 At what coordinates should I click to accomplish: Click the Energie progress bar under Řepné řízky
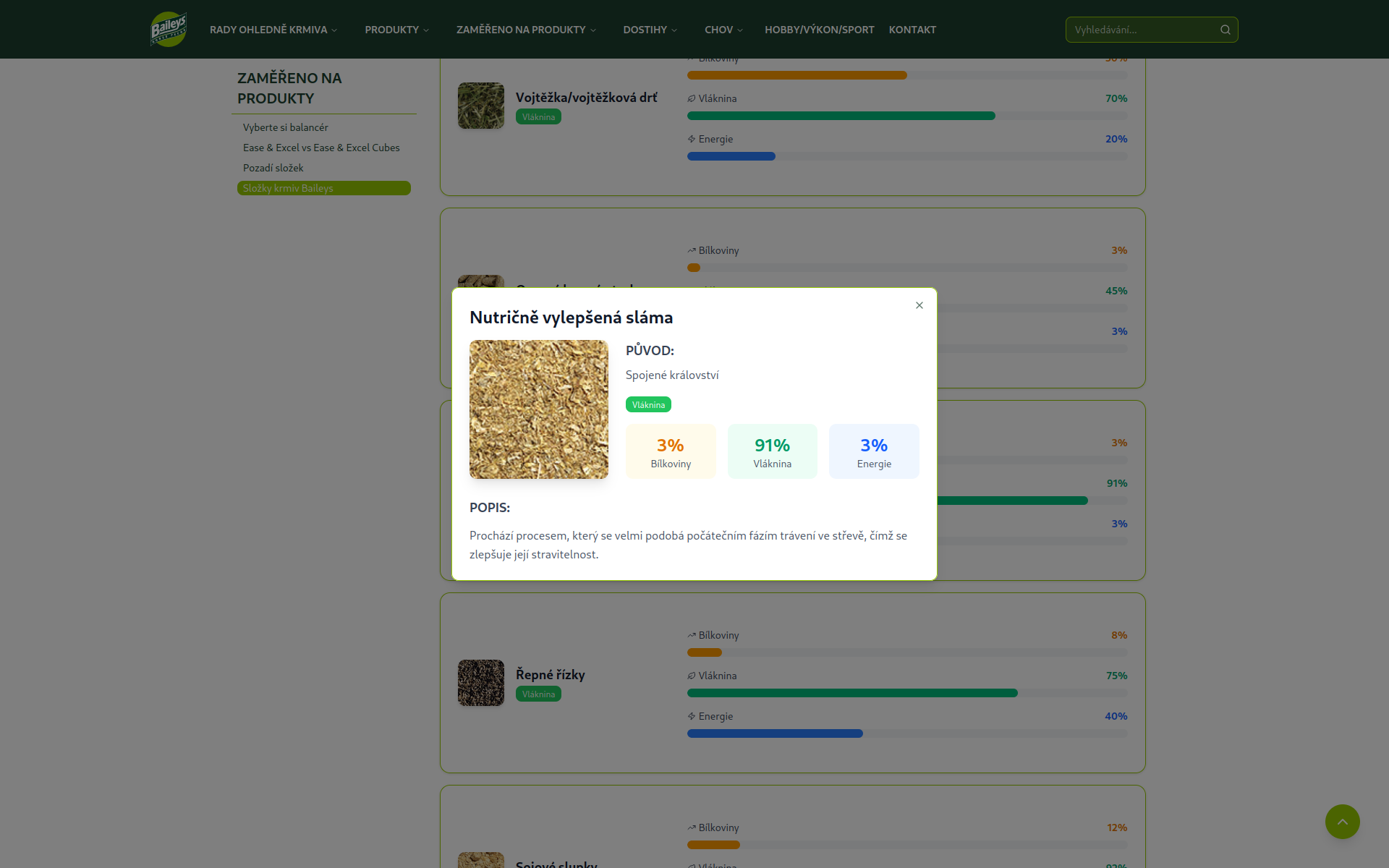tap(775, 733)
